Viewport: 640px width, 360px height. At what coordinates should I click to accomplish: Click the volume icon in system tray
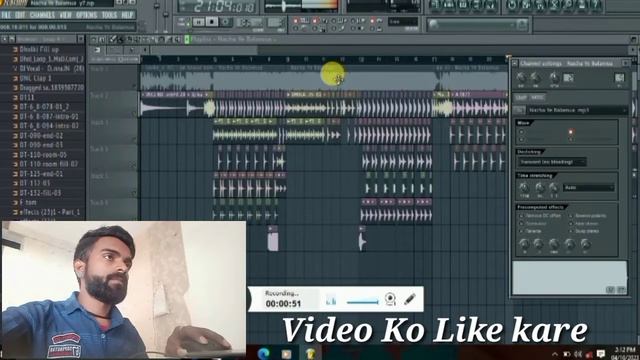coord(578,354)
